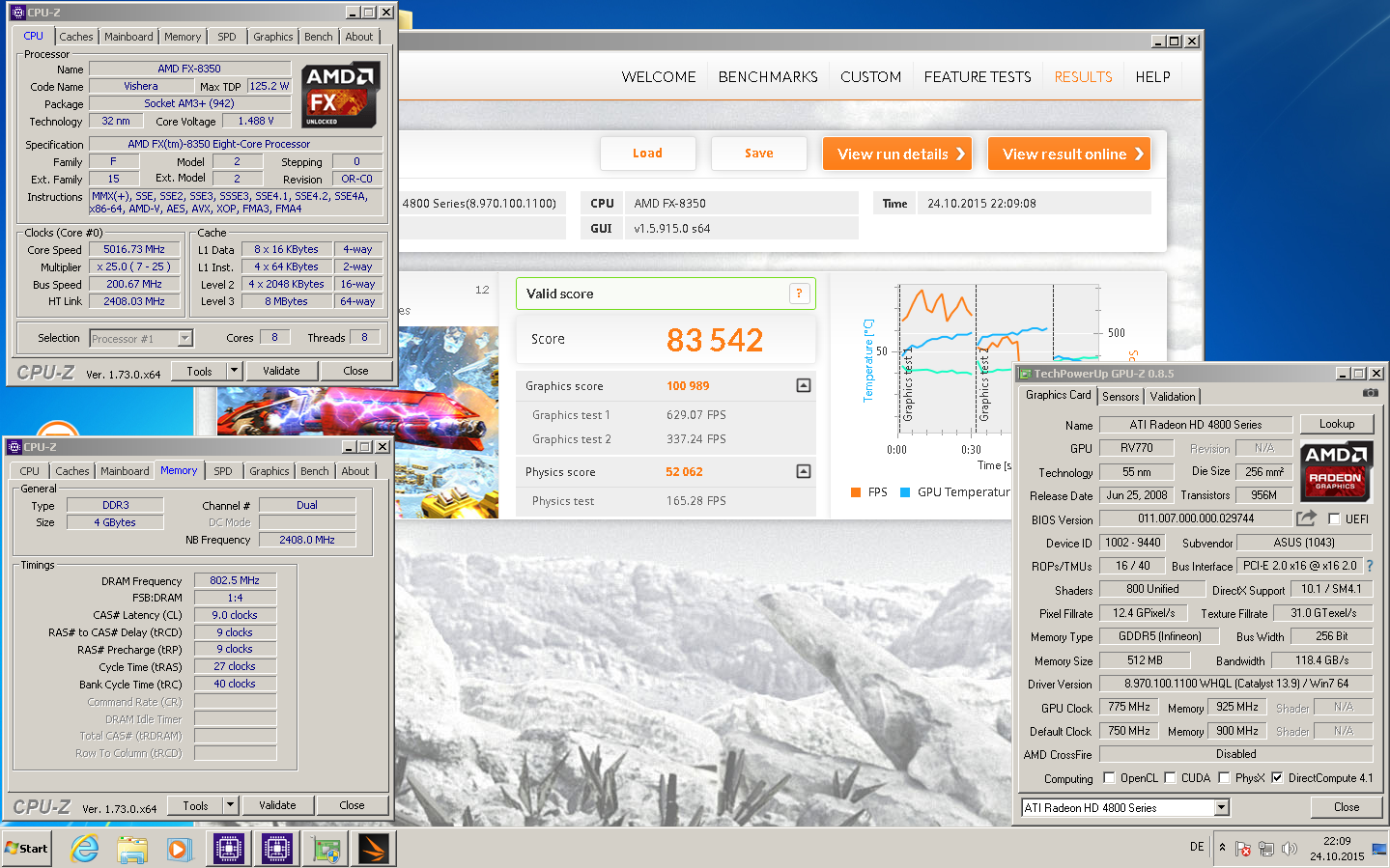
Task: Open Windows Explorer folder in the taskbar
Action: point(132,849)
